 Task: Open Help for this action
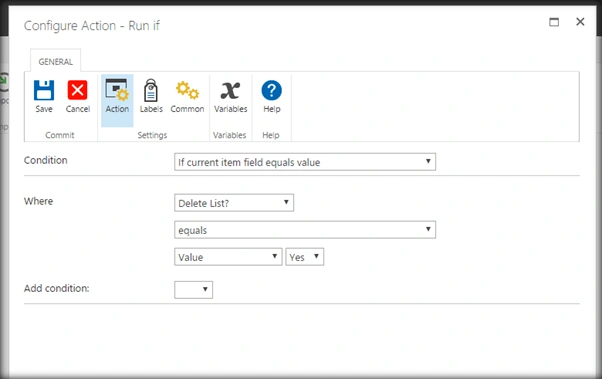pyautogui.click(x=271, y=96)
